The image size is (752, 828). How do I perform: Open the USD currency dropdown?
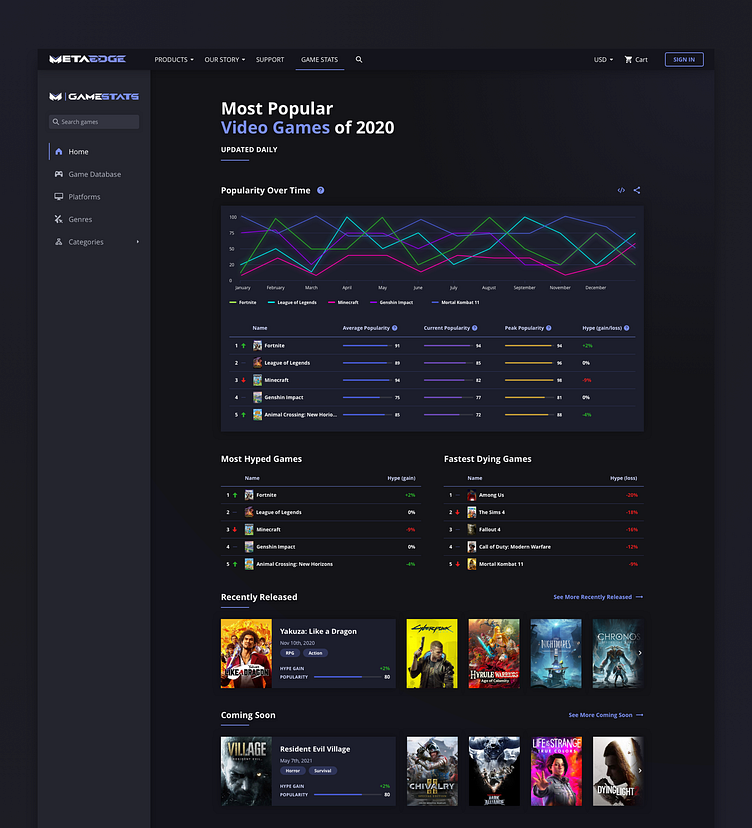(603, 60)
